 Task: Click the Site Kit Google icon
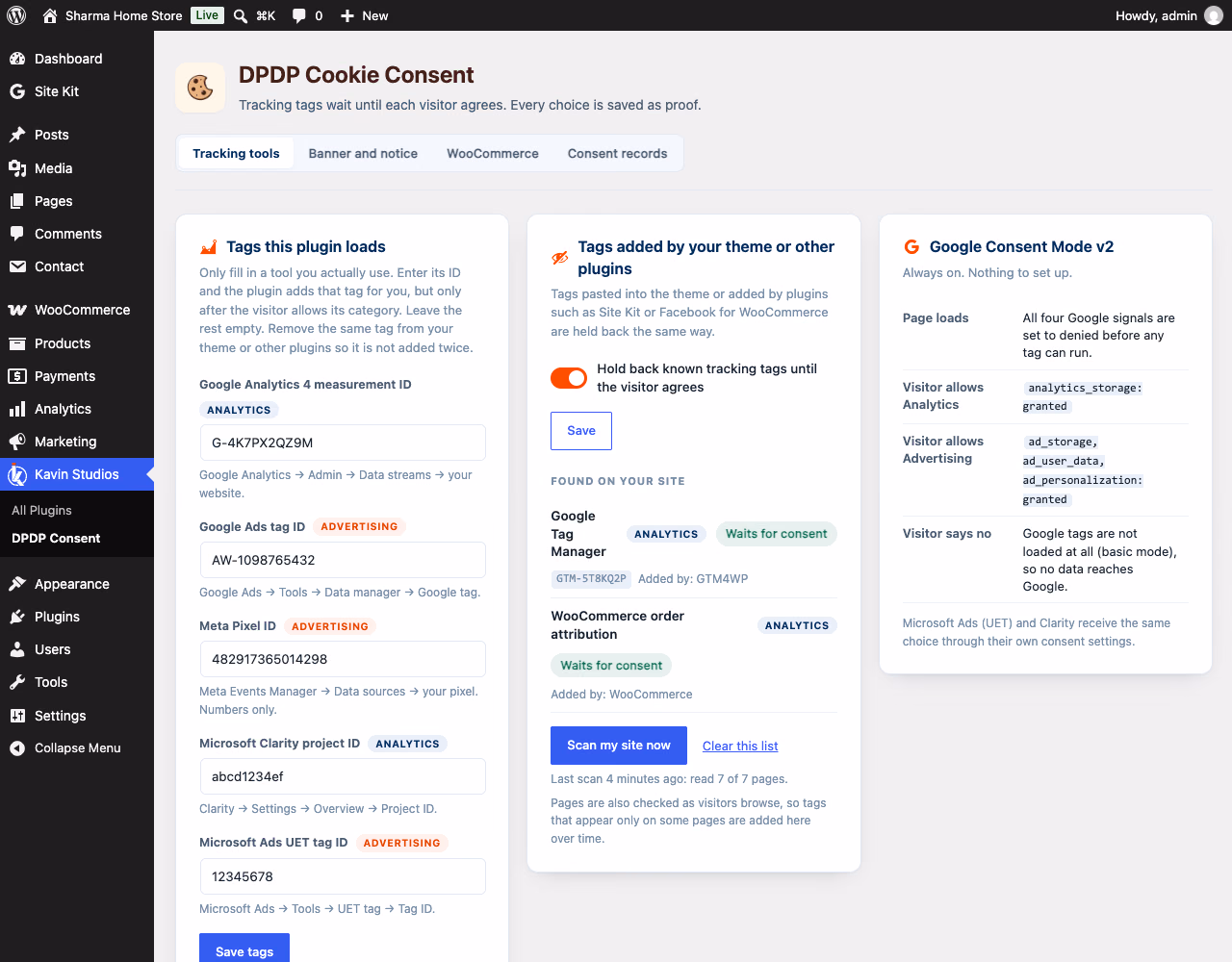(x=17, y=91)
